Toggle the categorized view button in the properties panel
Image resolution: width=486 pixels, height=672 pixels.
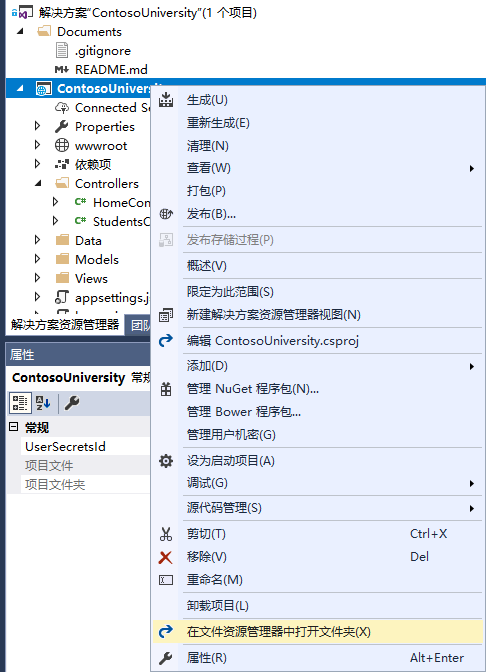[20, 403]
